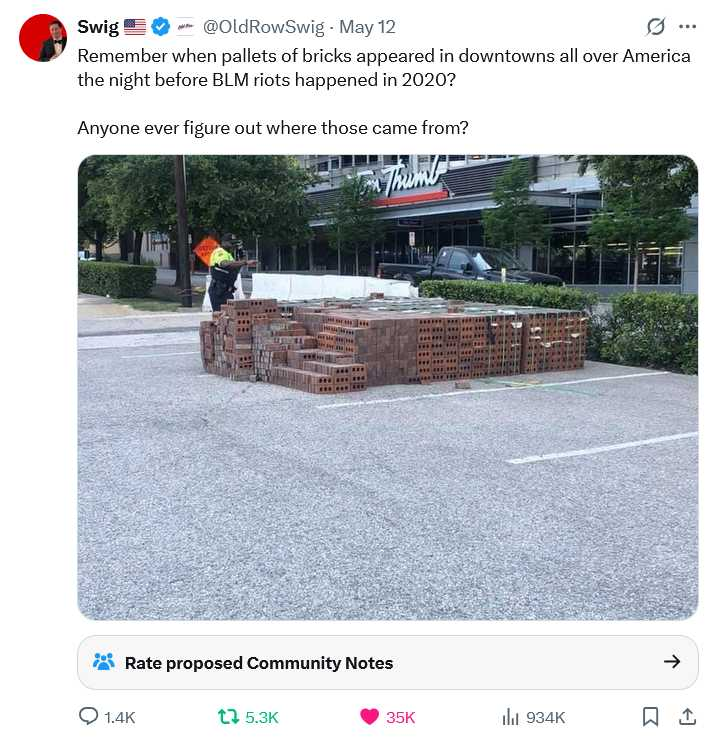Click the Grok explain-post icon
This screenshot has width=717, height=742.
656,26
